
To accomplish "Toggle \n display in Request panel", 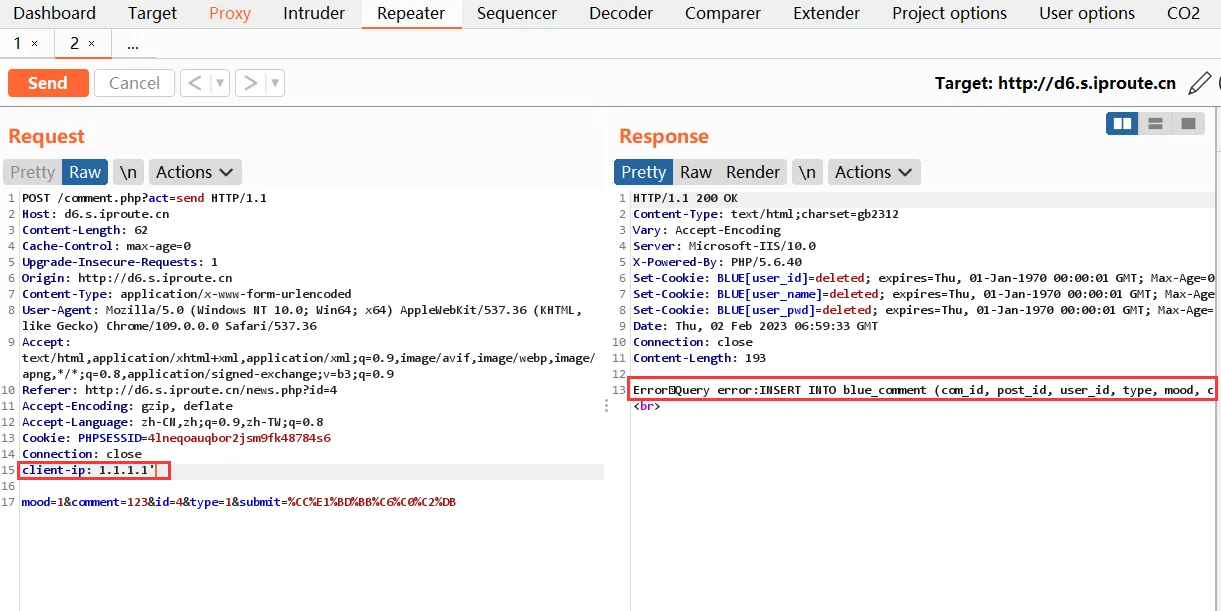I will (x=128, y=172).
